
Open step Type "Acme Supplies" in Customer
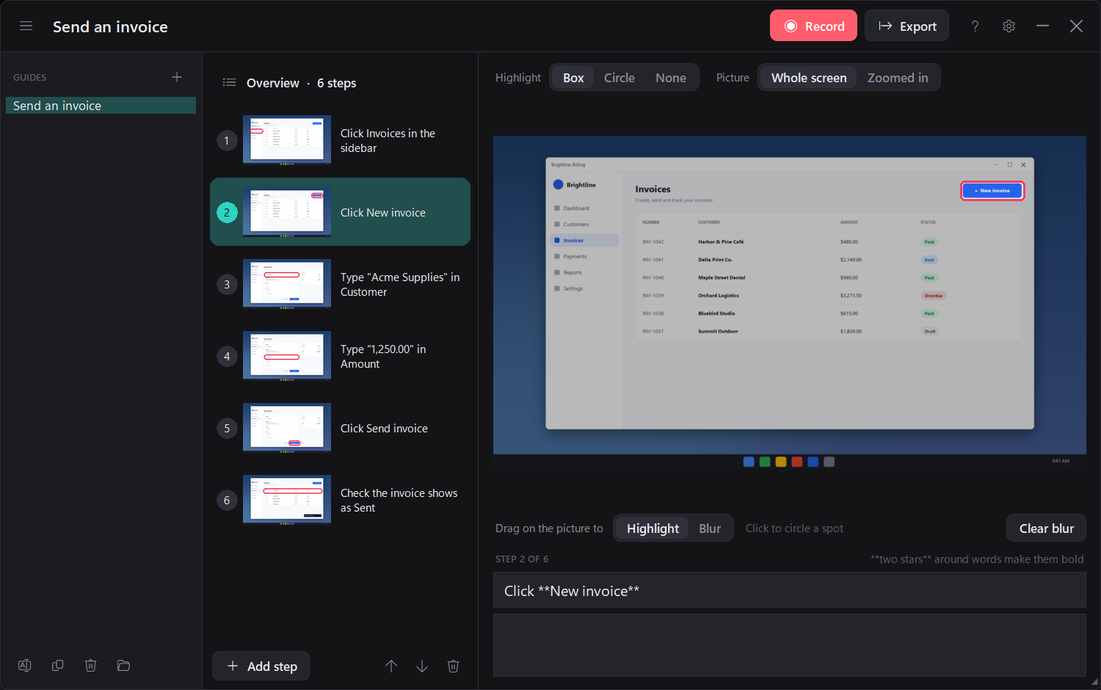point(341,284)
